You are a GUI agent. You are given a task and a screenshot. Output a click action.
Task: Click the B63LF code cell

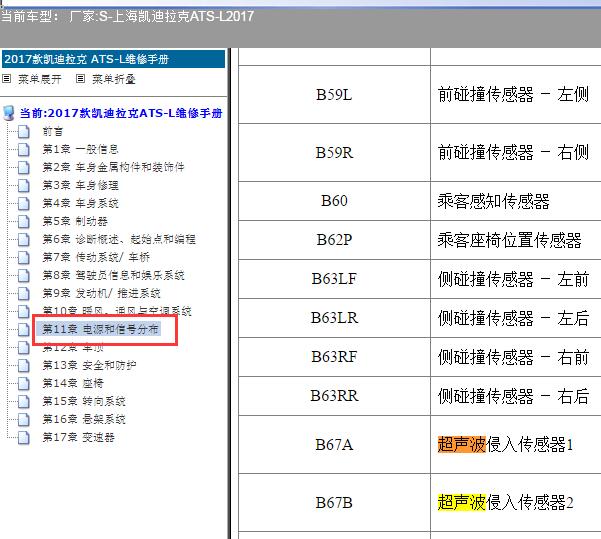coord(334,279)
